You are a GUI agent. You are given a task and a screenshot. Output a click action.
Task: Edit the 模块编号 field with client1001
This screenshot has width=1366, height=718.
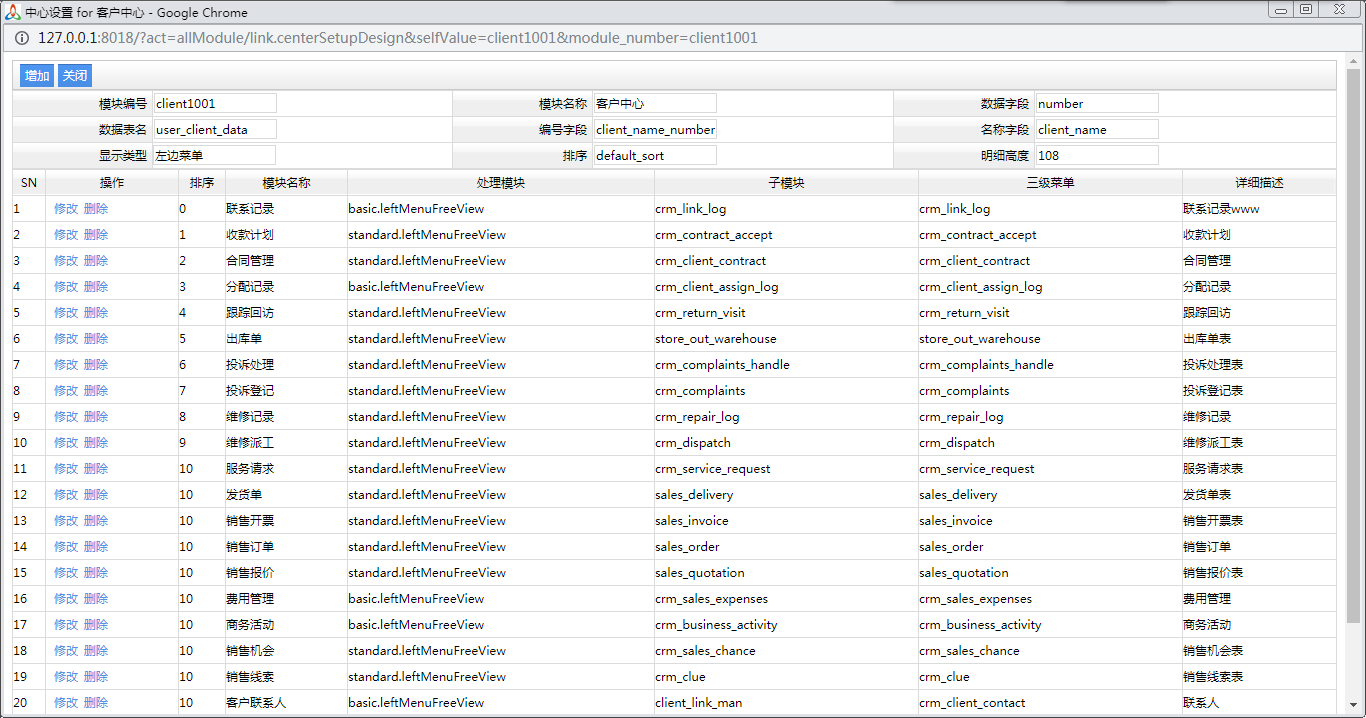tap(215, 103)
